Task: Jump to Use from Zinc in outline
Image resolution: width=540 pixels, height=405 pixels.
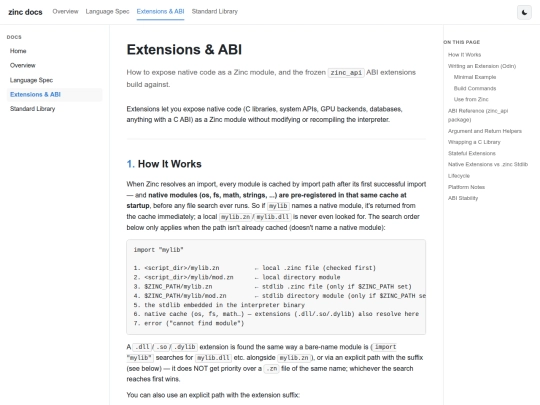Action: click(471, 100)
